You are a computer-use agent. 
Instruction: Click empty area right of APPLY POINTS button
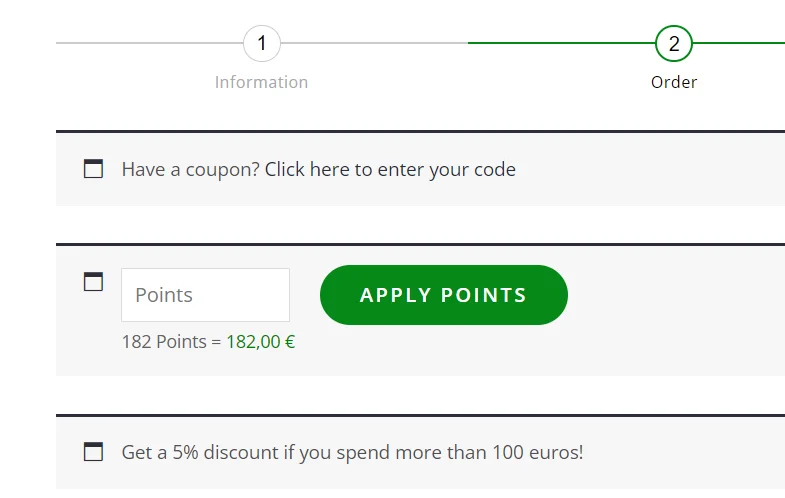point(676,295)
